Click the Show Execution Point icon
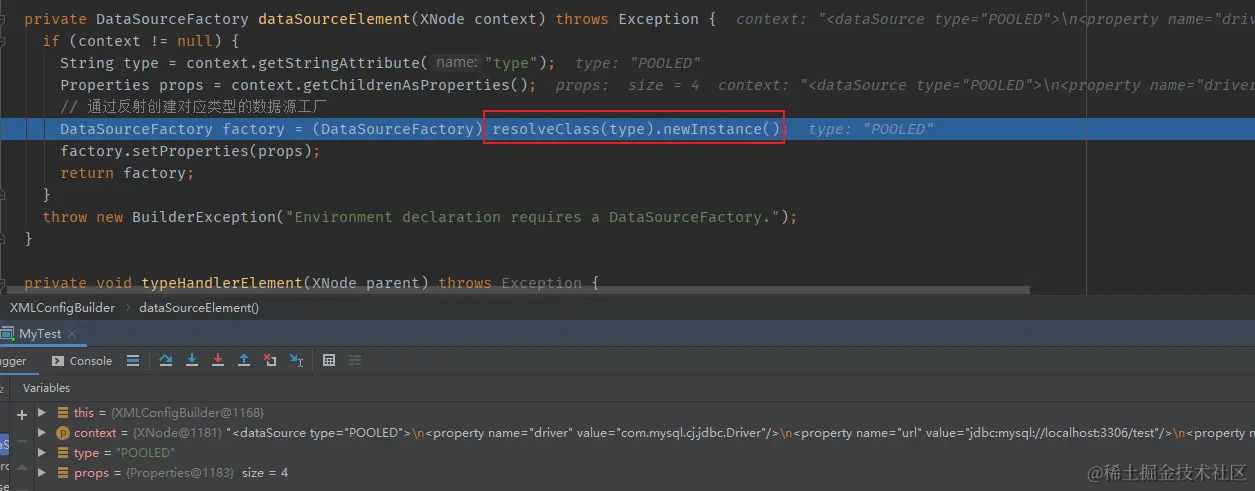The height and width of the screenshot is (491, 1255). click(133, 361)
